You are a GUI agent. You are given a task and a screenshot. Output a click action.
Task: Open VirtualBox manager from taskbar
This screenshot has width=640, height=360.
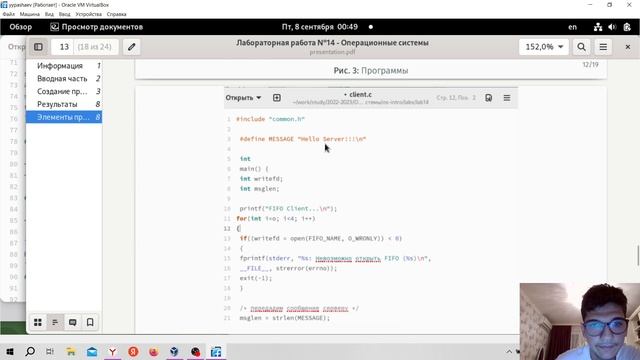click(x=174, y=351)
